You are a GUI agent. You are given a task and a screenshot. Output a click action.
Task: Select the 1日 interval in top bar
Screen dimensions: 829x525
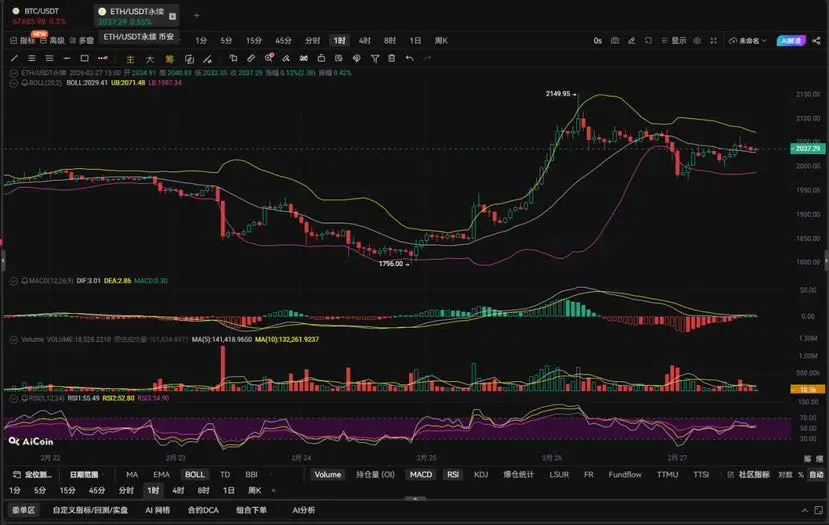tap(416, 41)
